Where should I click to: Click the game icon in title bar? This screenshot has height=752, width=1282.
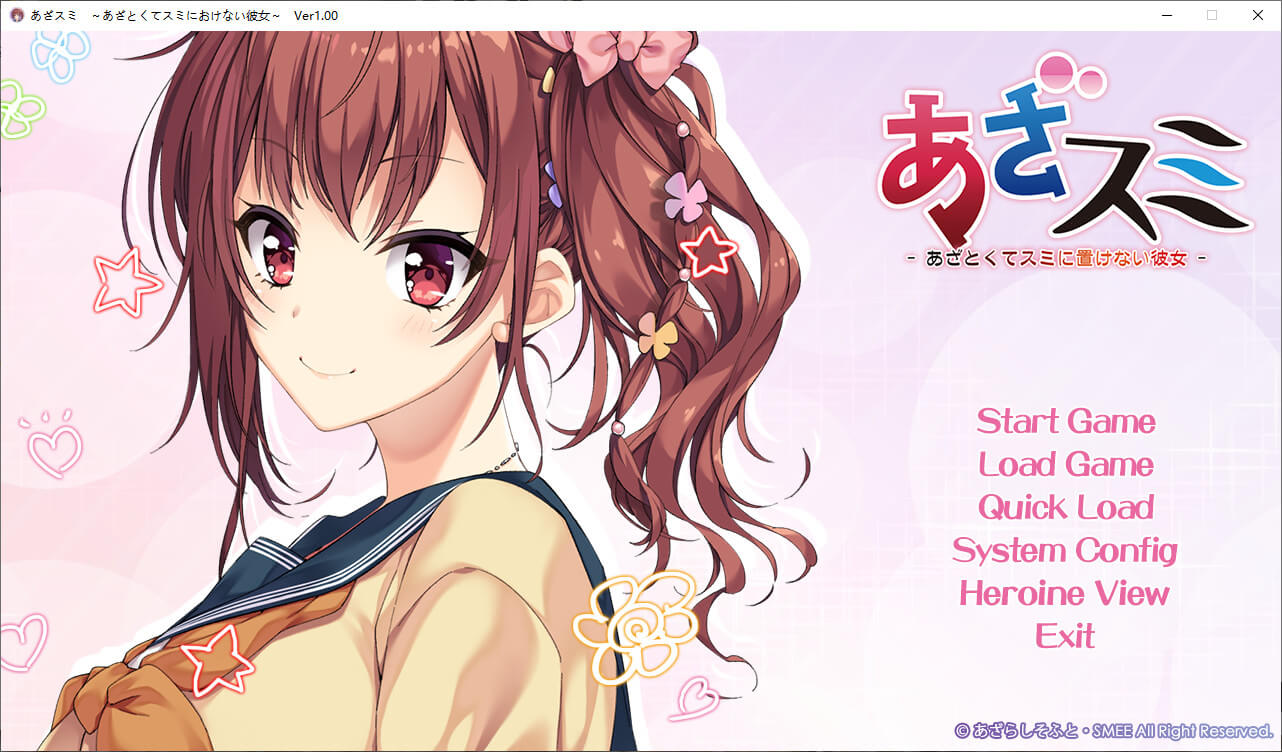[17, 15]
